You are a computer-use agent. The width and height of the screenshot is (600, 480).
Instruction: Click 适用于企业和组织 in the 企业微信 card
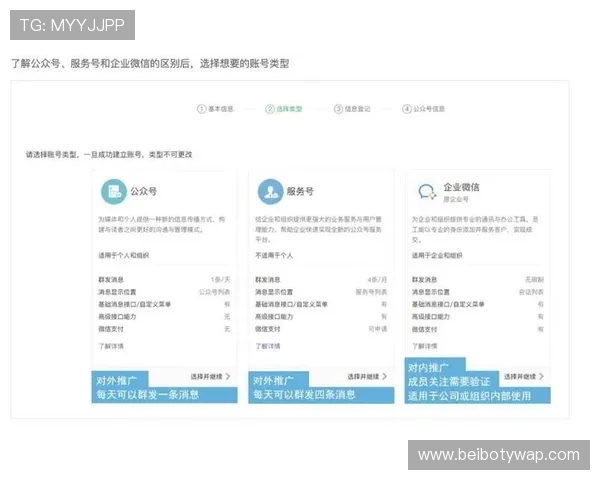pyautogui.click(x=437, y=255)
